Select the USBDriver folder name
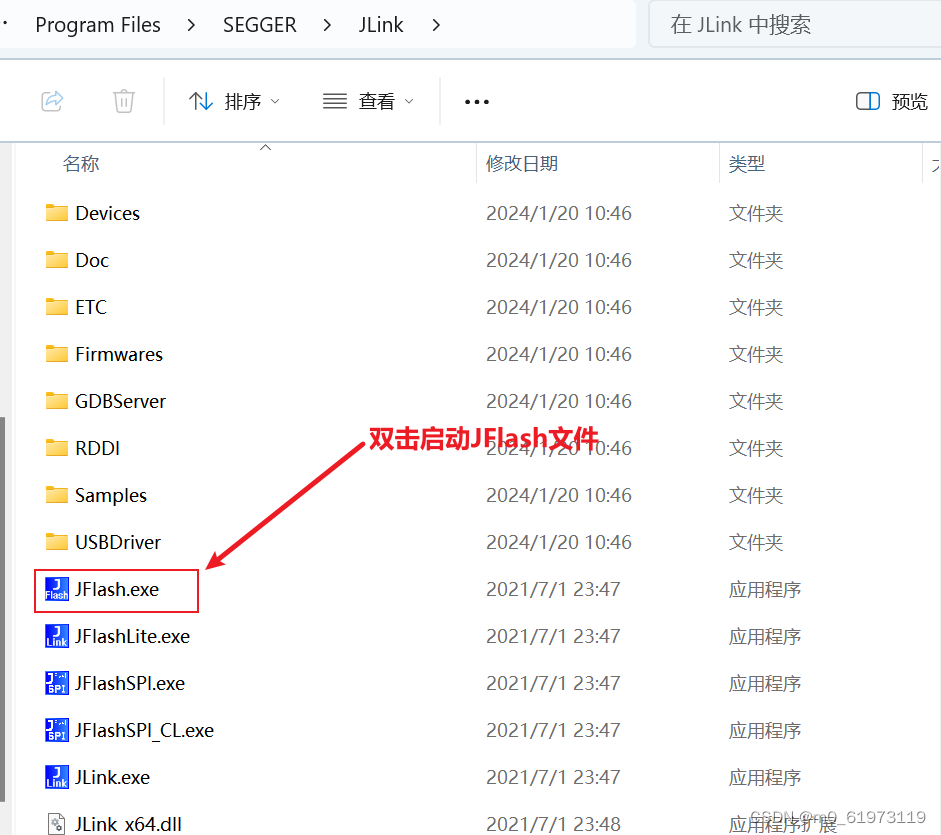 (118, 542)
